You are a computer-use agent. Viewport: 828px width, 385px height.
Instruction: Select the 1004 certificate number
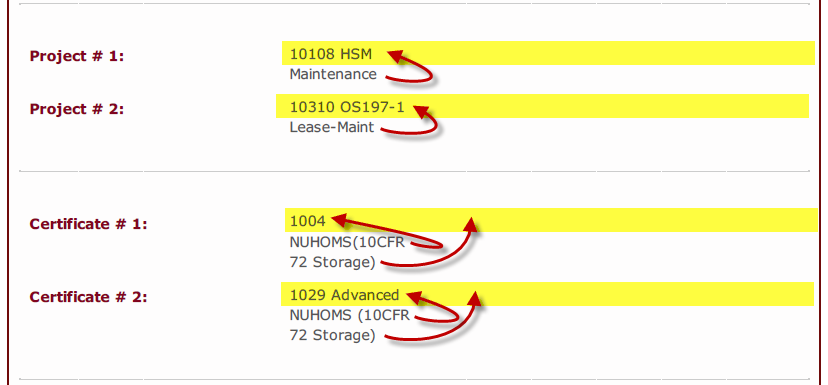click(x=307, y=221)
